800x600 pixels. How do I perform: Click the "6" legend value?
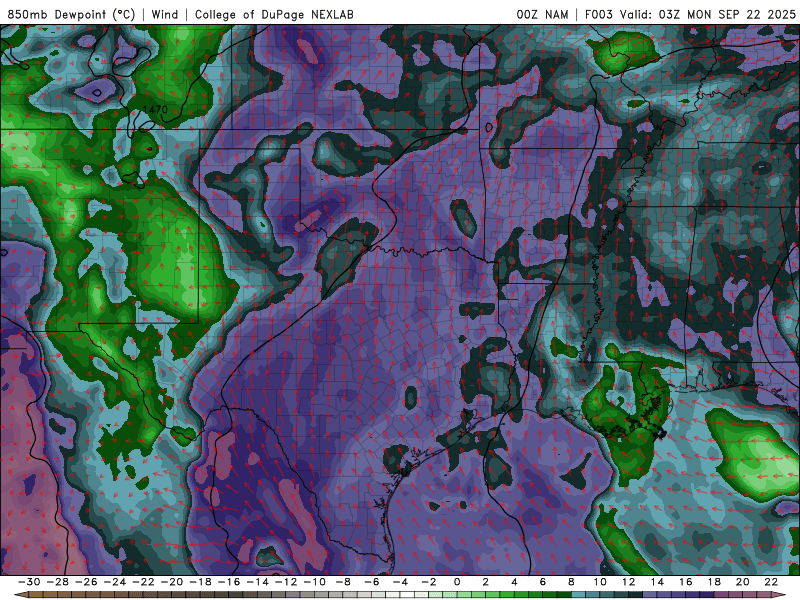(x=542, y=582)
